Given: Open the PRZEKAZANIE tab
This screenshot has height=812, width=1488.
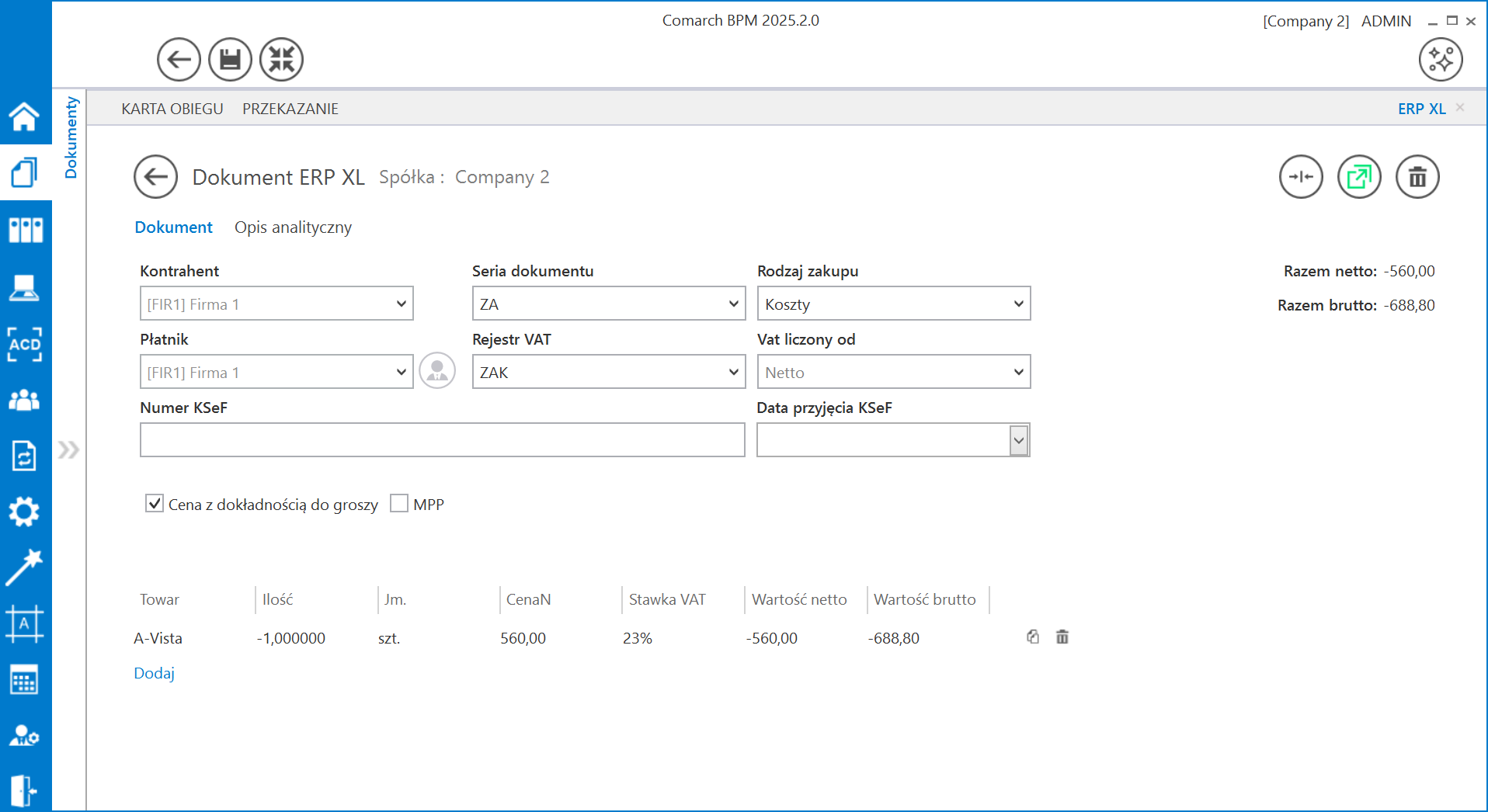Looking at the screenshot, I should [x=290, y=109].
